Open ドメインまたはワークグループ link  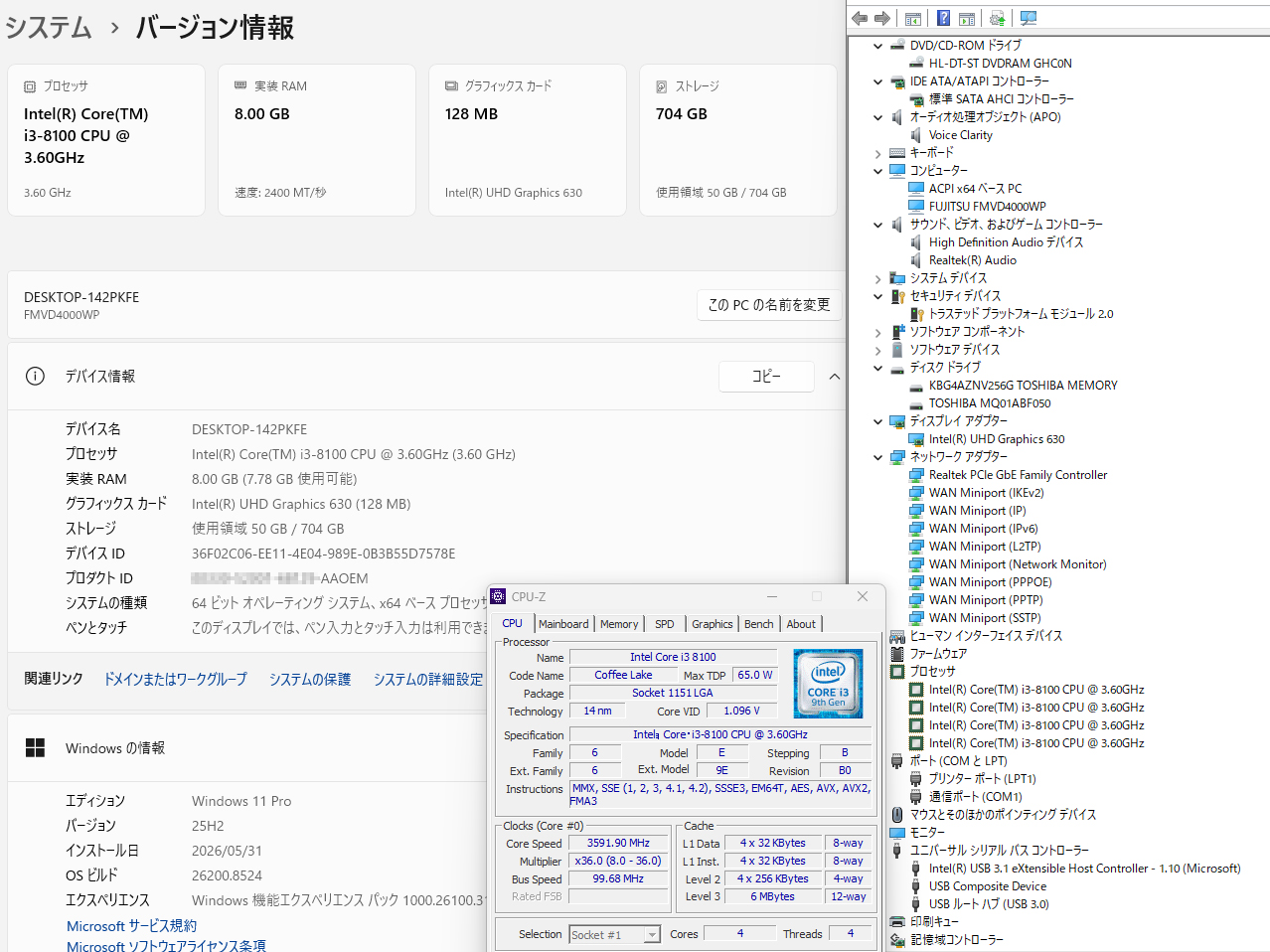pyautogui.click(x=176, y=679)
